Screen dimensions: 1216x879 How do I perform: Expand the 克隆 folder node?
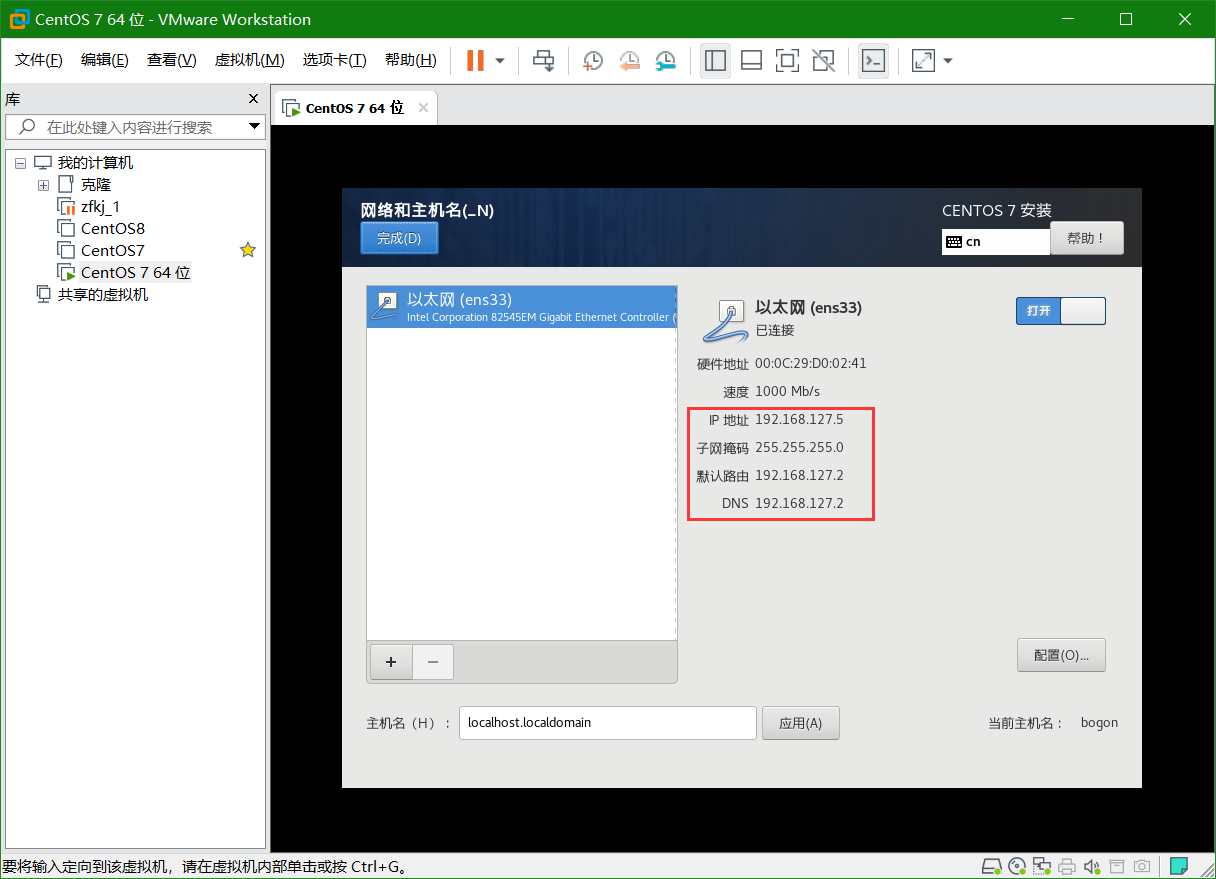(43, 185)
